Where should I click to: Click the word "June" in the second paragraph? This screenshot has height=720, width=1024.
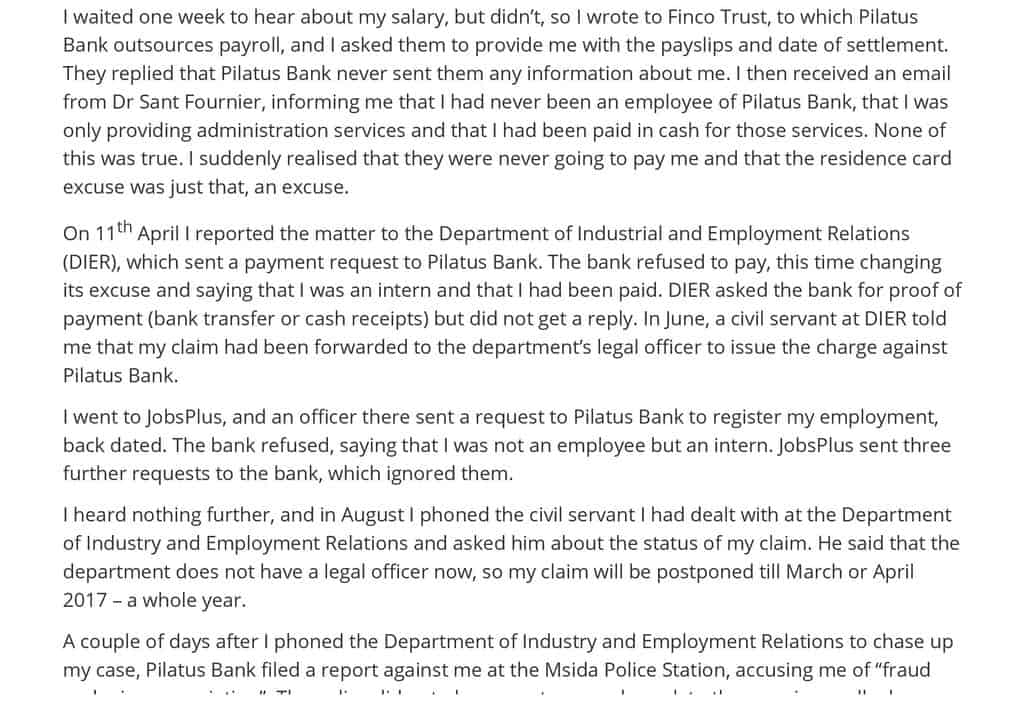pos(686,319)
